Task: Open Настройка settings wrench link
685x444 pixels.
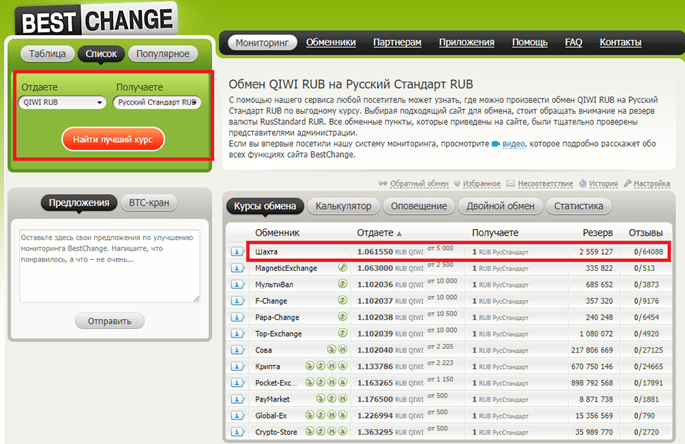Action: coord(647,184)
